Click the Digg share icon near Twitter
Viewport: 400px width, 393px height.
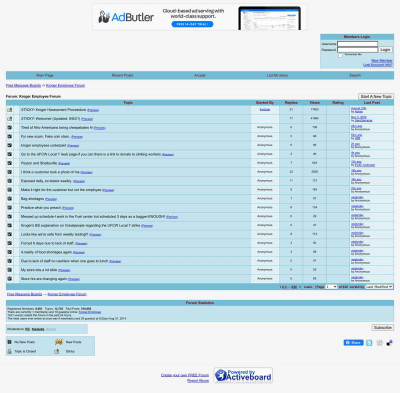379,343
